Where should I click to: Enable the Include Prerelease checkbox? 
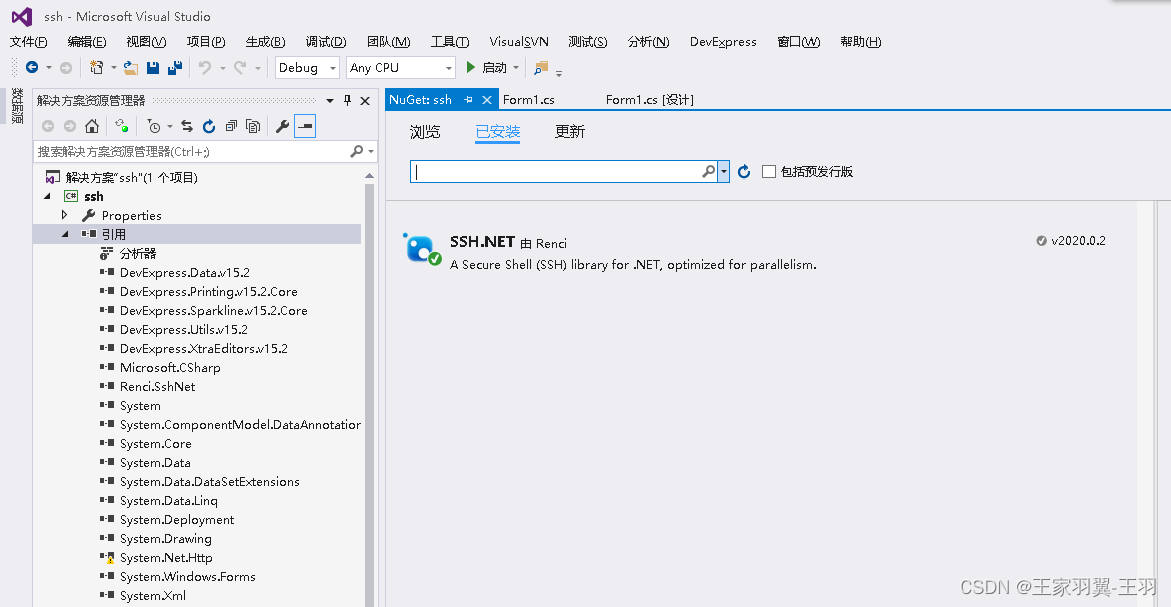[768, 172]
